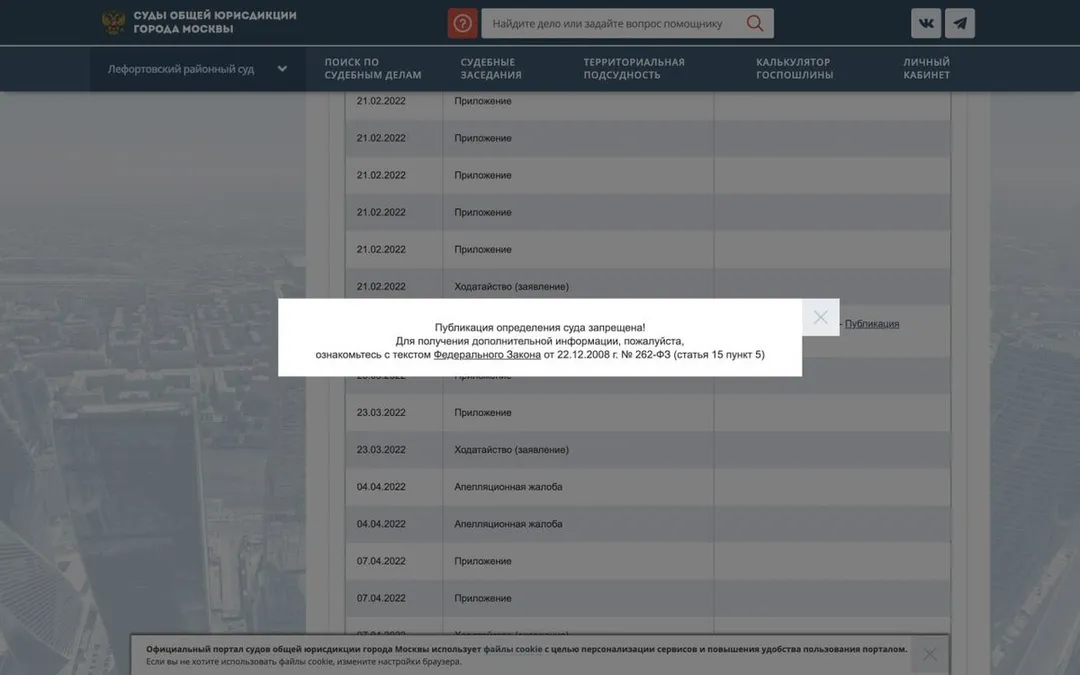
Task: Open Калькулятор госпошлины menu item
Action: [794, 68]
